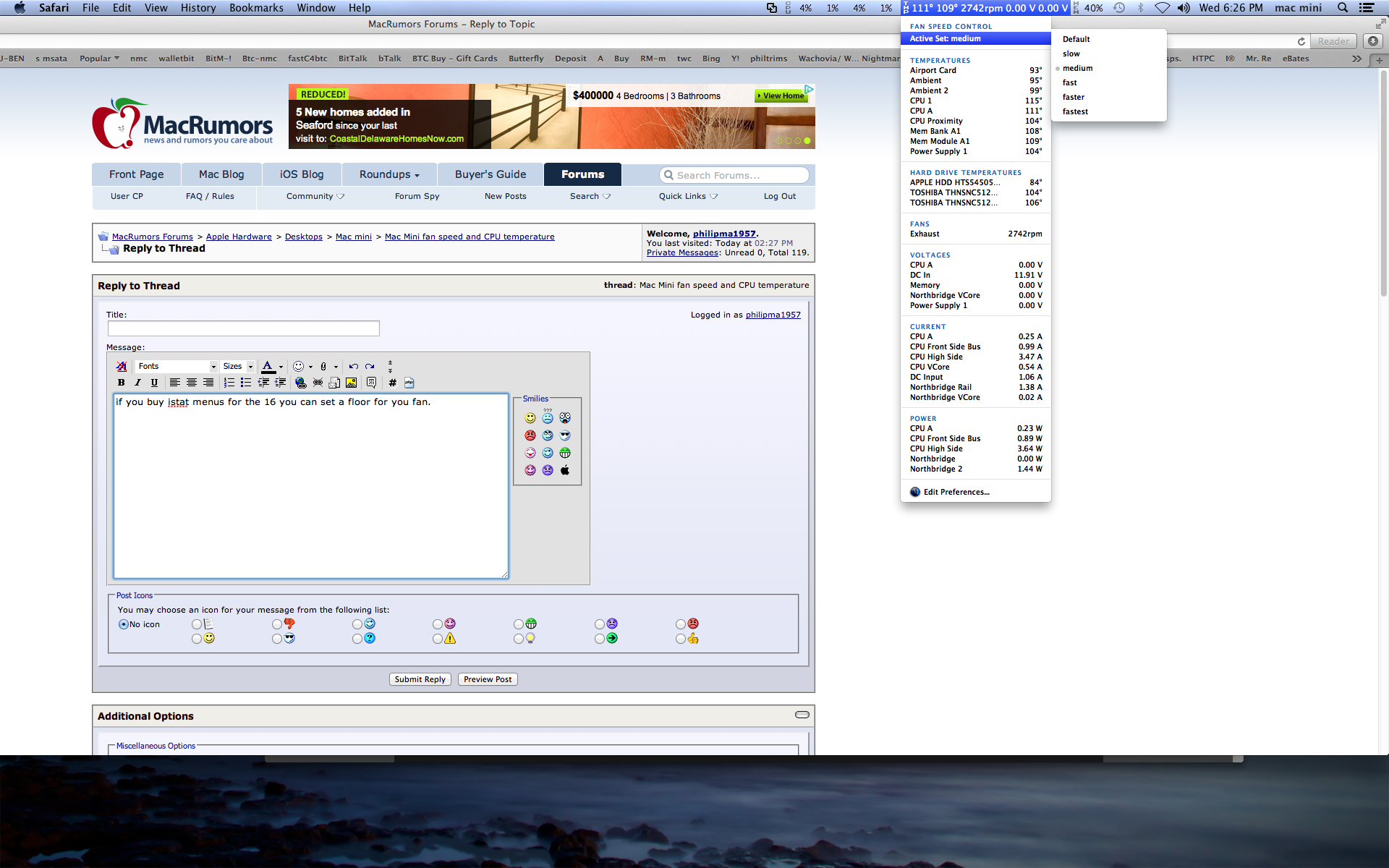Select the No icon radio button

124,624
